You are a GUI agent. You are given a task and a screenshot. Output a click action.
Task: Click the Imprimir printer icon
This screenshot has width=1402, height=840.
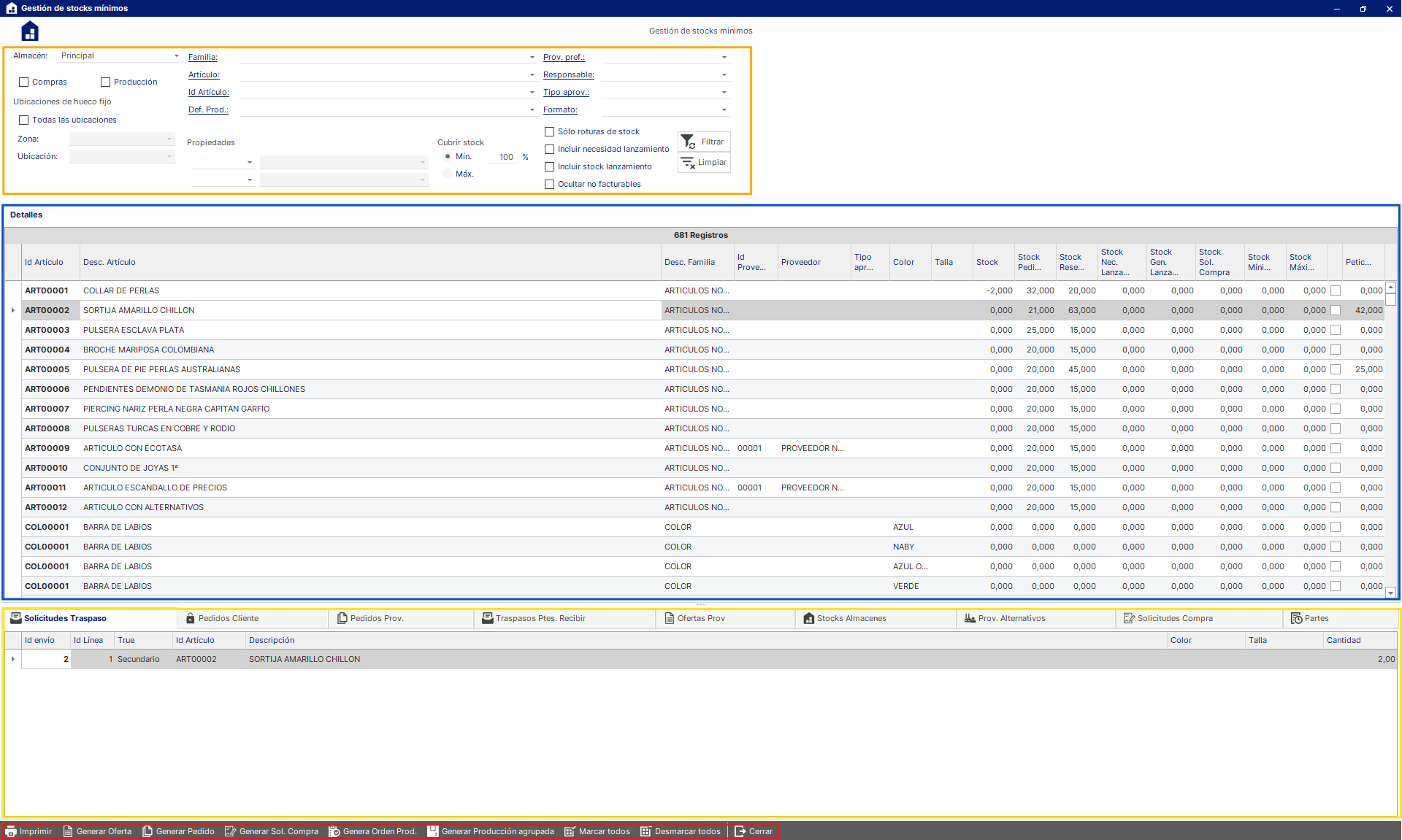(11, 831)
